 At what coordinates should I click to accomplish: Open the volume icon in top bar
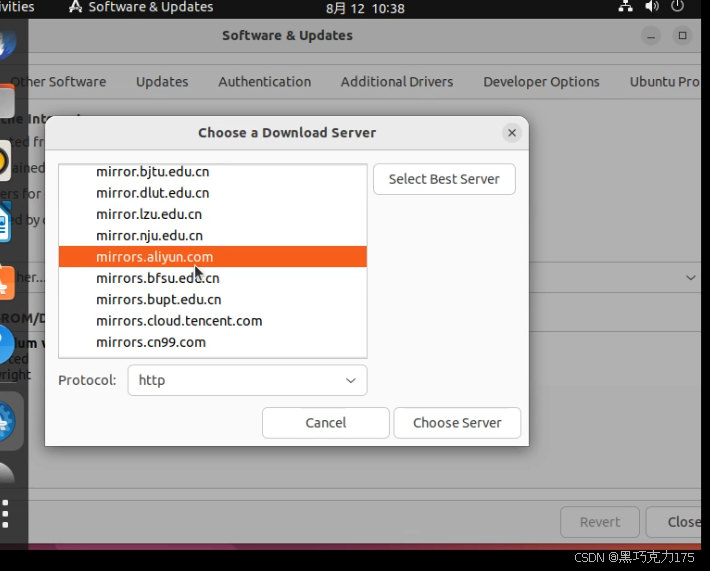click(x=652, y=7)
